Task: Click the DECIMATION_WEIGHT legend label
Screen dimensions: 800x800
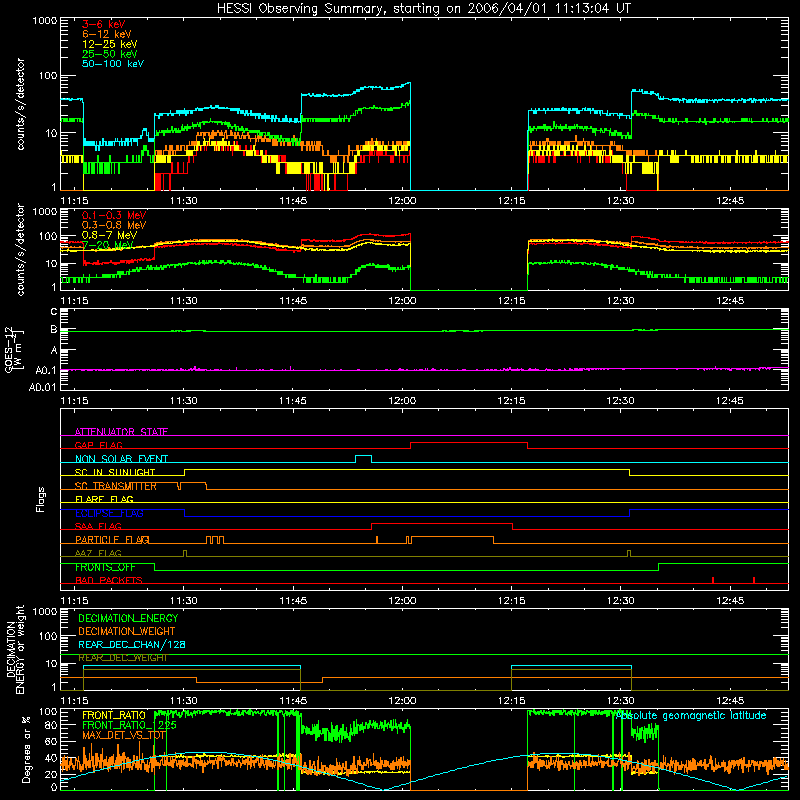Action: [x=127, y=631]
